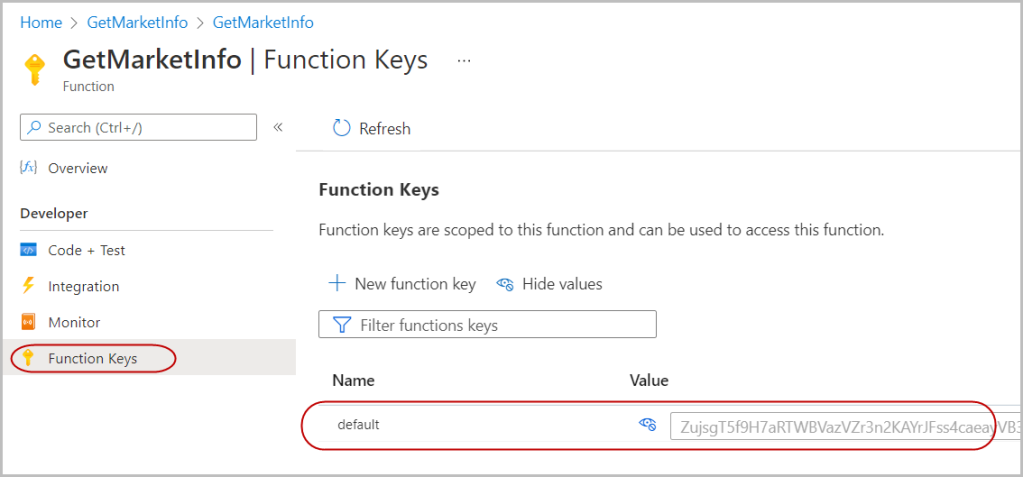The height and width of the screenshot is (477, 1023).
Task: Toggle the default key value visibility eye
Action: (x=647, y=425)
